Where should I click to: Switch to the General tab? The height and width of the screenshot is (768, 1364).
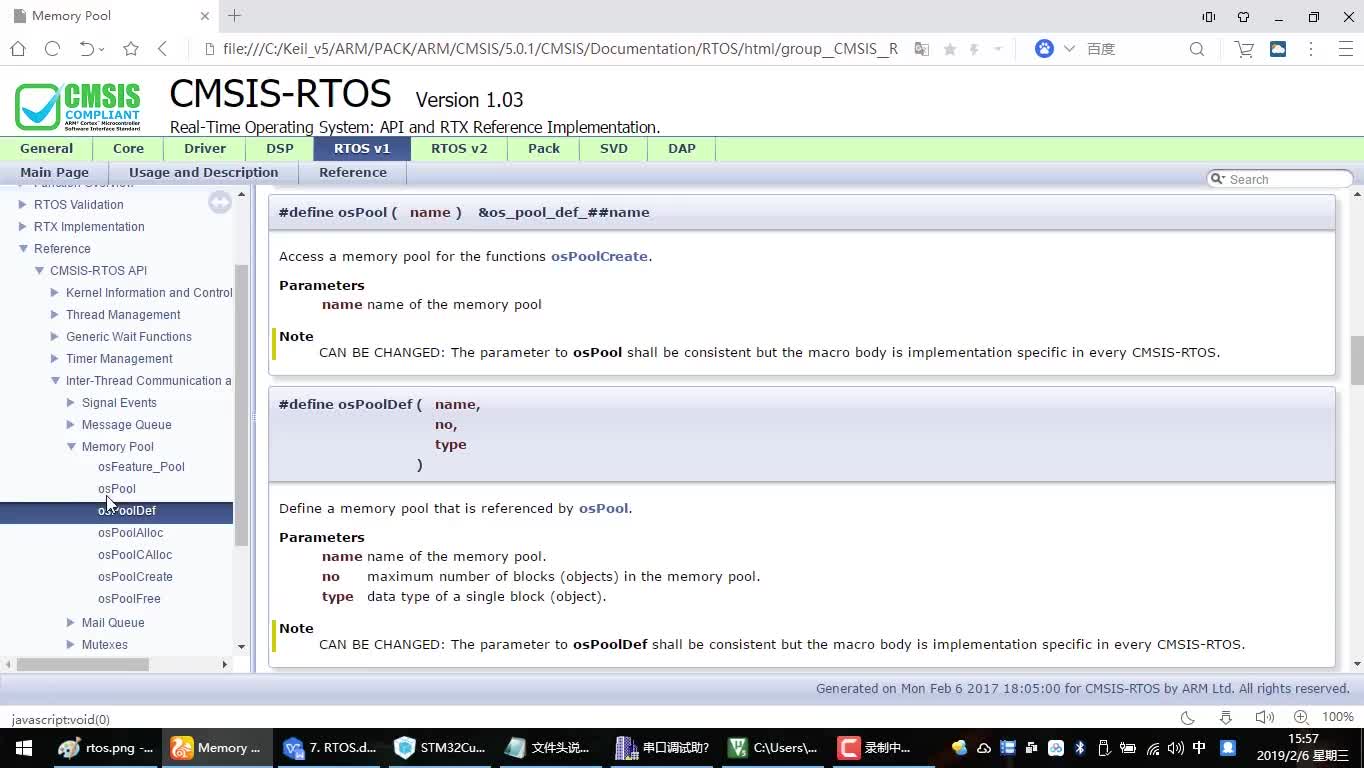[x=47, y=148]
